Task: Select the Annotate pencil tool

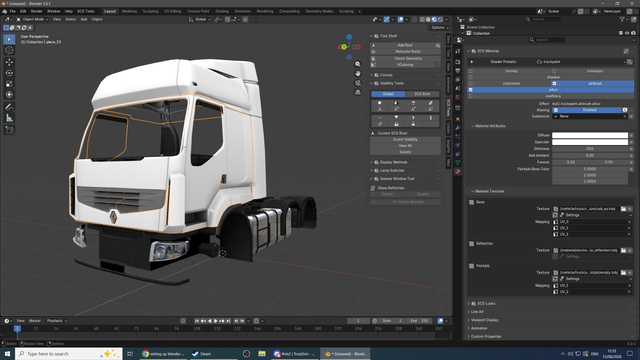Action: (x=9, y=107)
